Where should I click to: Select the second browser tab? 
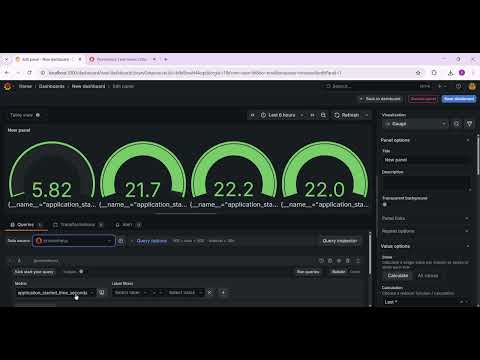coord(123,59)
